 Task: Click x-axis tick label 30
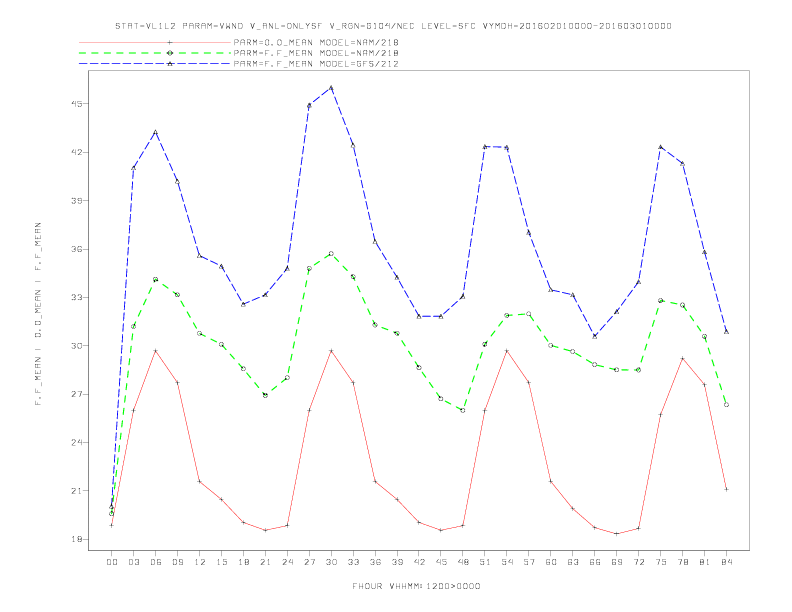pos(331,562)
